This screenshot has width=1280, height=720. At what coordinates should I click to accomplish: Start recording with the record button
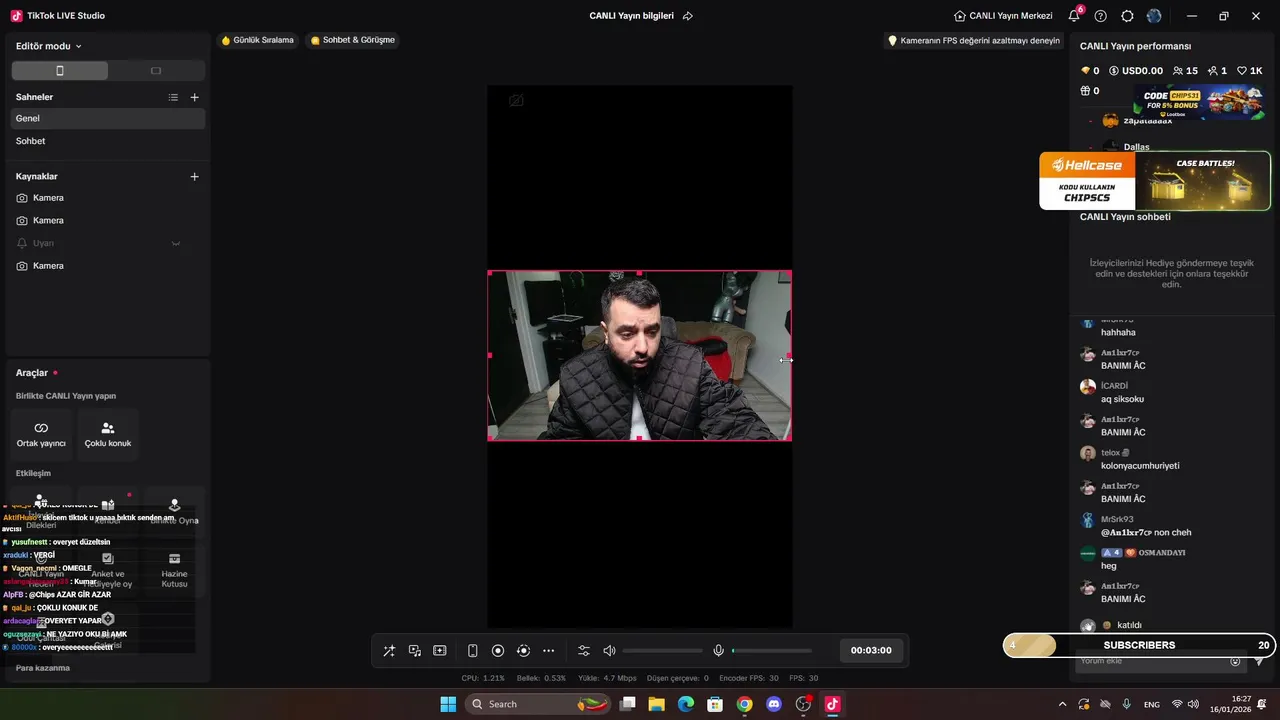click(498, 651)
